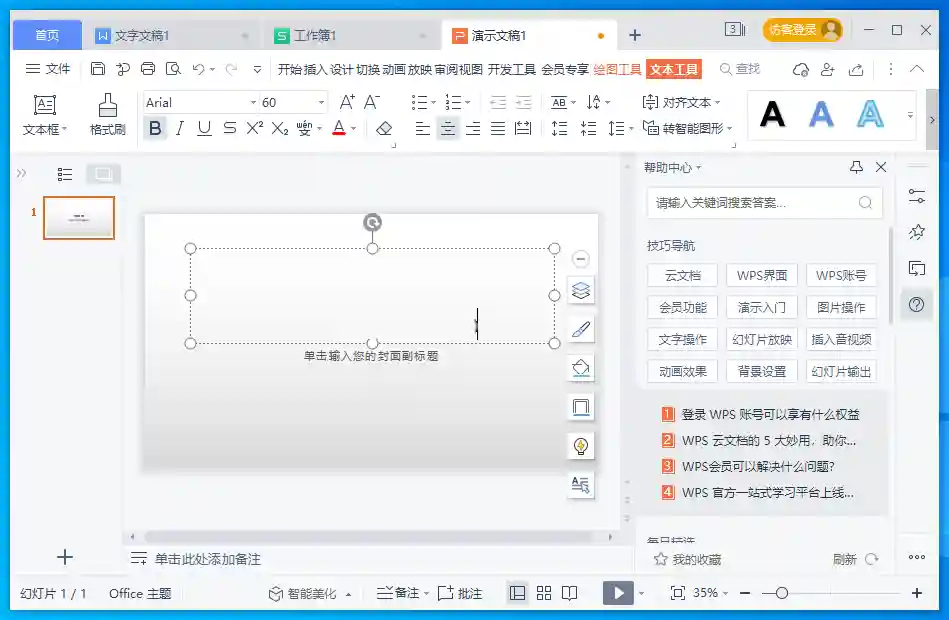Click the lightbulb idea icon next to slide

(580, 447)
